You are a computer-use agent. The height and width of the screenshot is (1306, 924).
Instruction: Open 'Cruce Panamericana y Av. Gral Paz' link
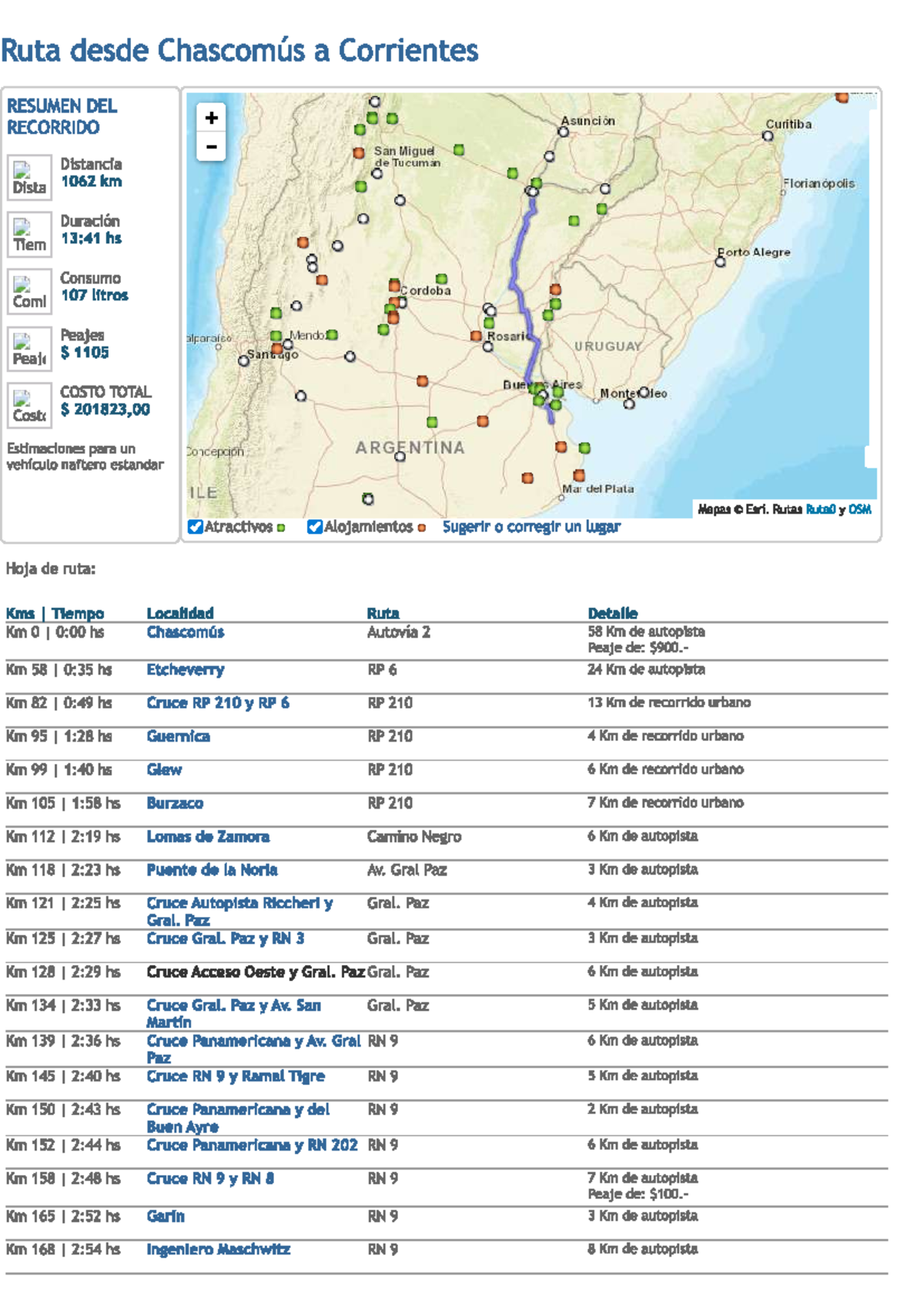(254, 1049)
